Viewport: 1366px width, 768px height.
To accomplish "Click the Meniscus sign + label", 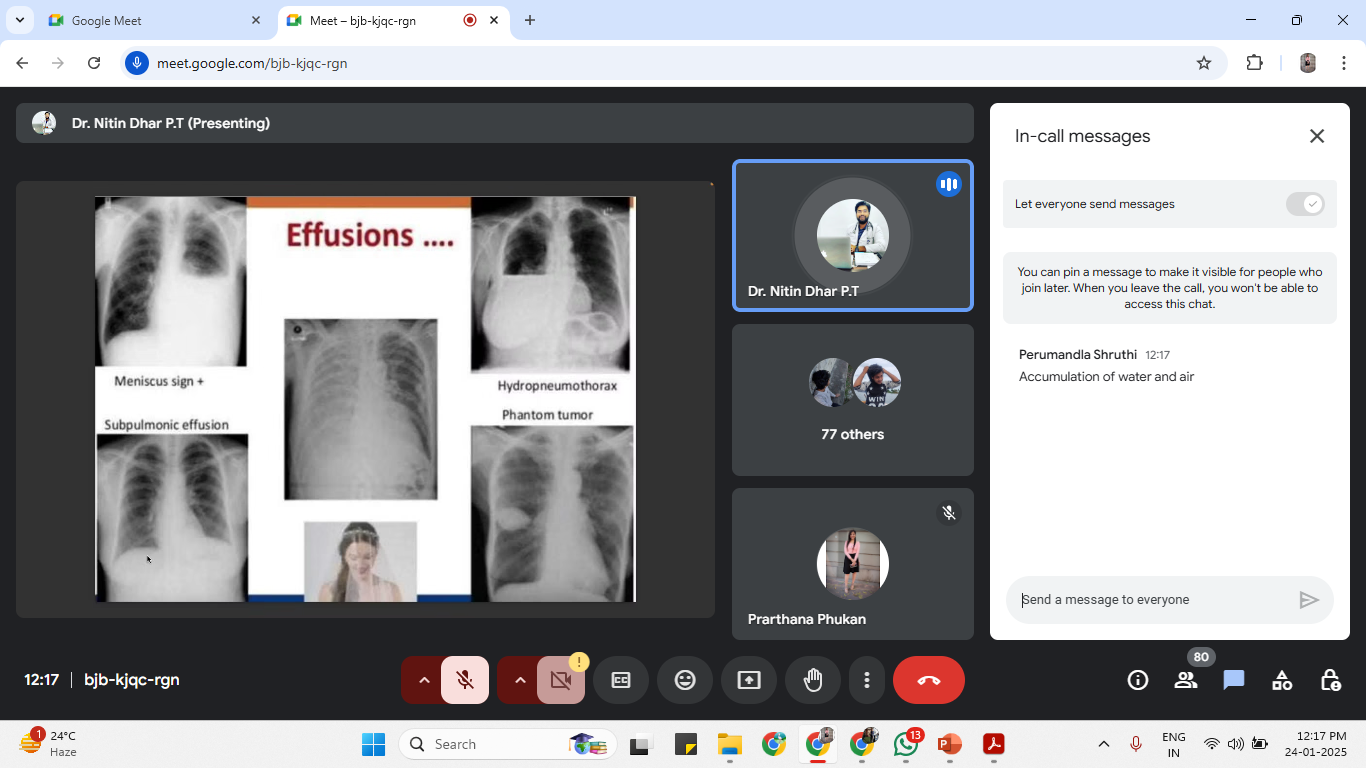I will 159,381.
